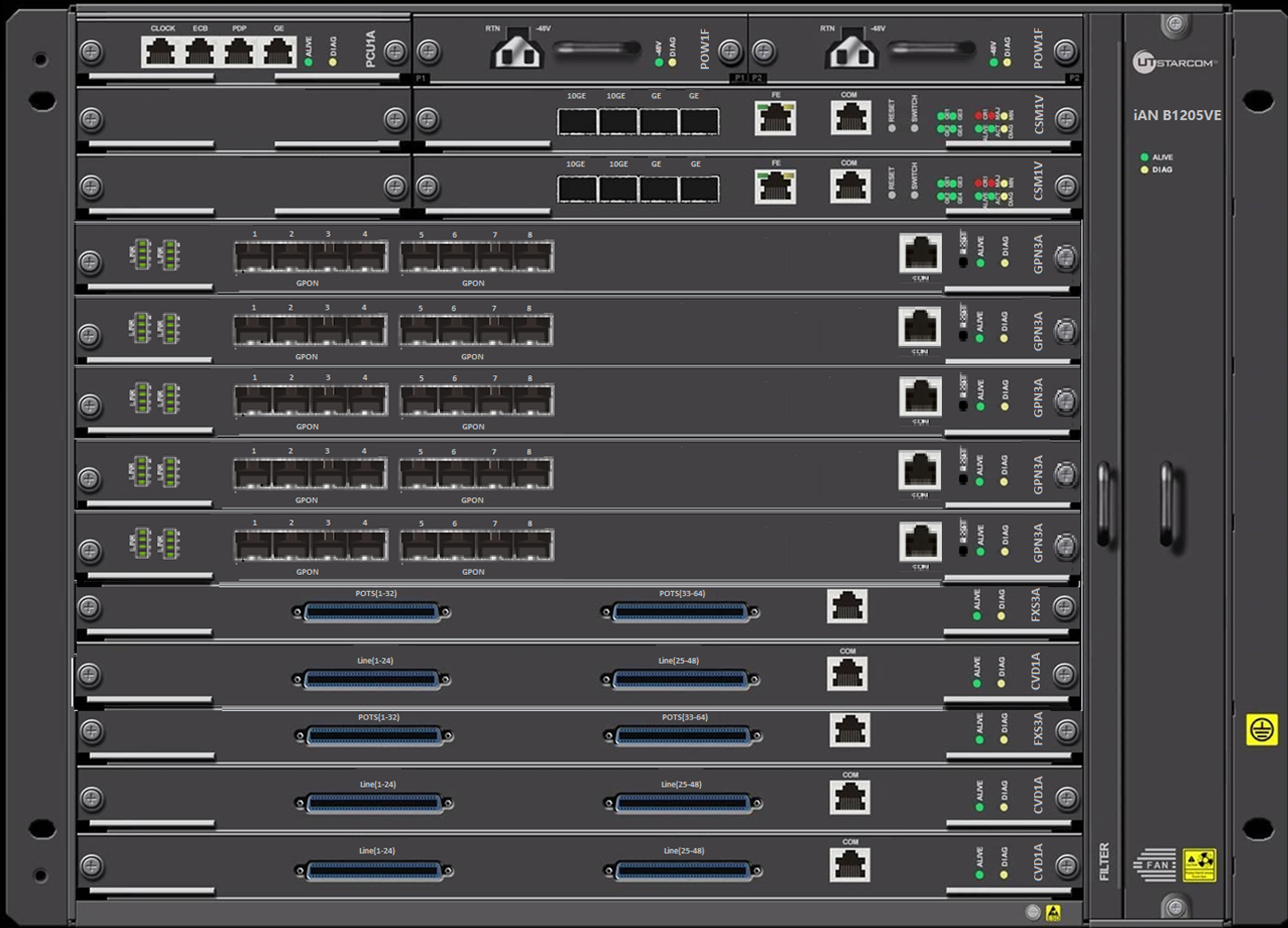Image resolution: width=1288 pixels, height=928 pixels.
Task: Click the yellow fan caution warning sticker
Action: click(1199, 865)
